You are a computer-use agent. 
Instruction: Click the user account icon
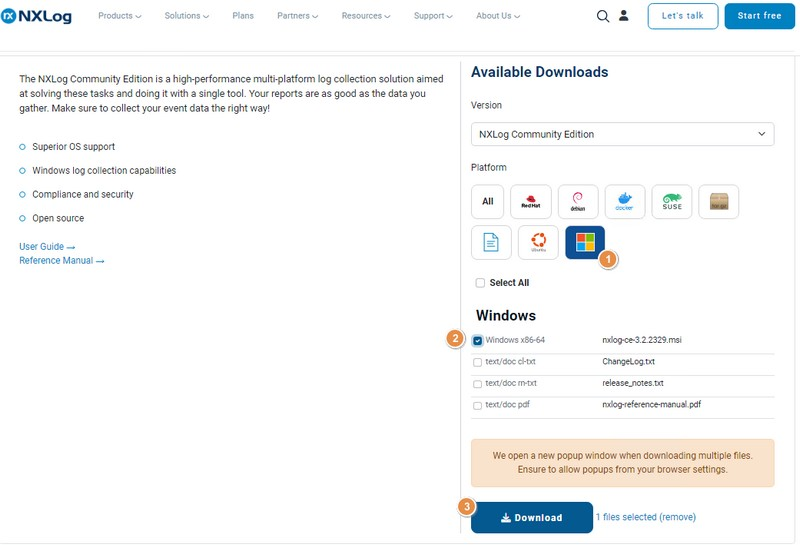pos(624,16)
